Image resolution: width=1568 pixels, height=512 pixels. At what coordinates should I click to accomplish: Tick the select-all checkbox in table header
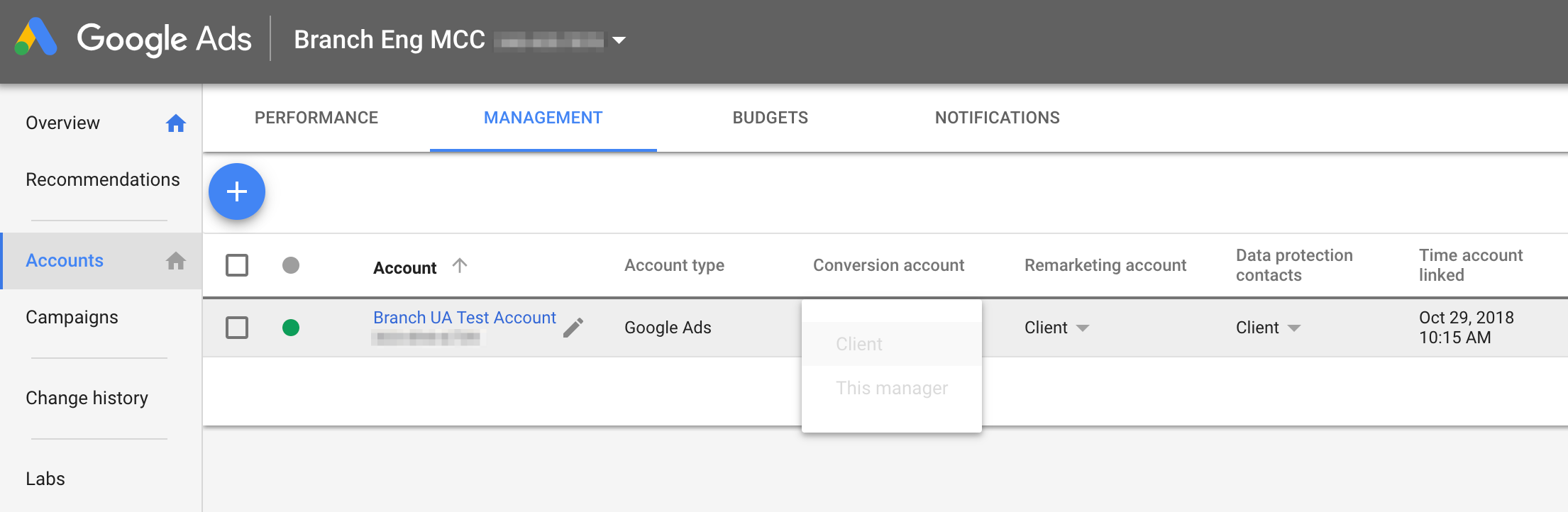tap(237, 265)
